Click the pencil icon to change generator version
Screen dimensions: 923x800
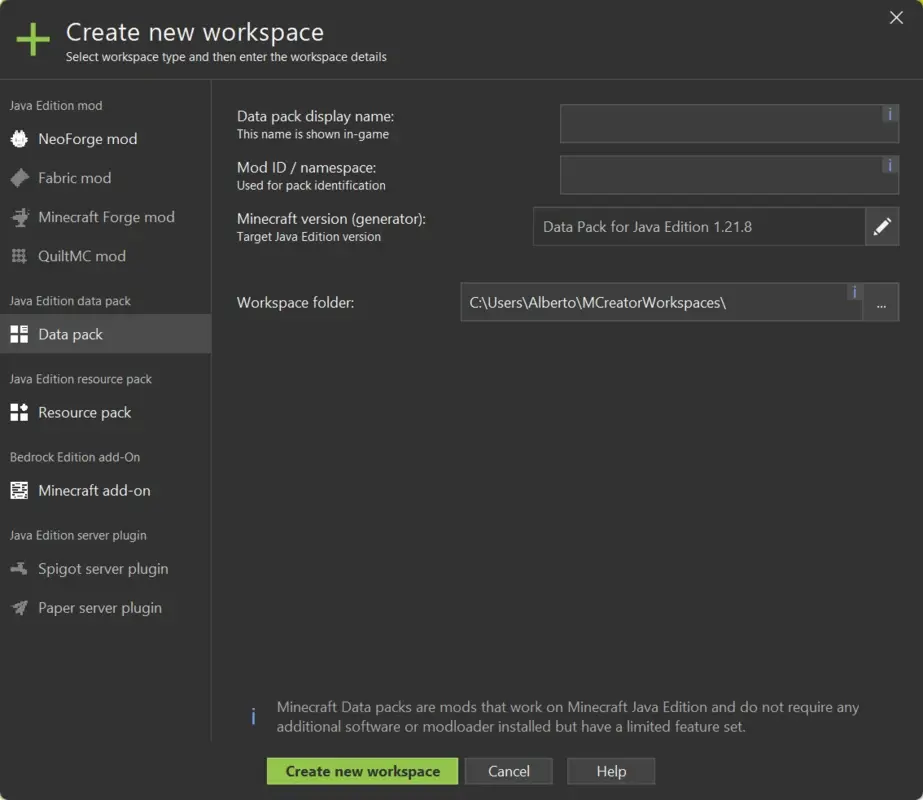[882, 226]
